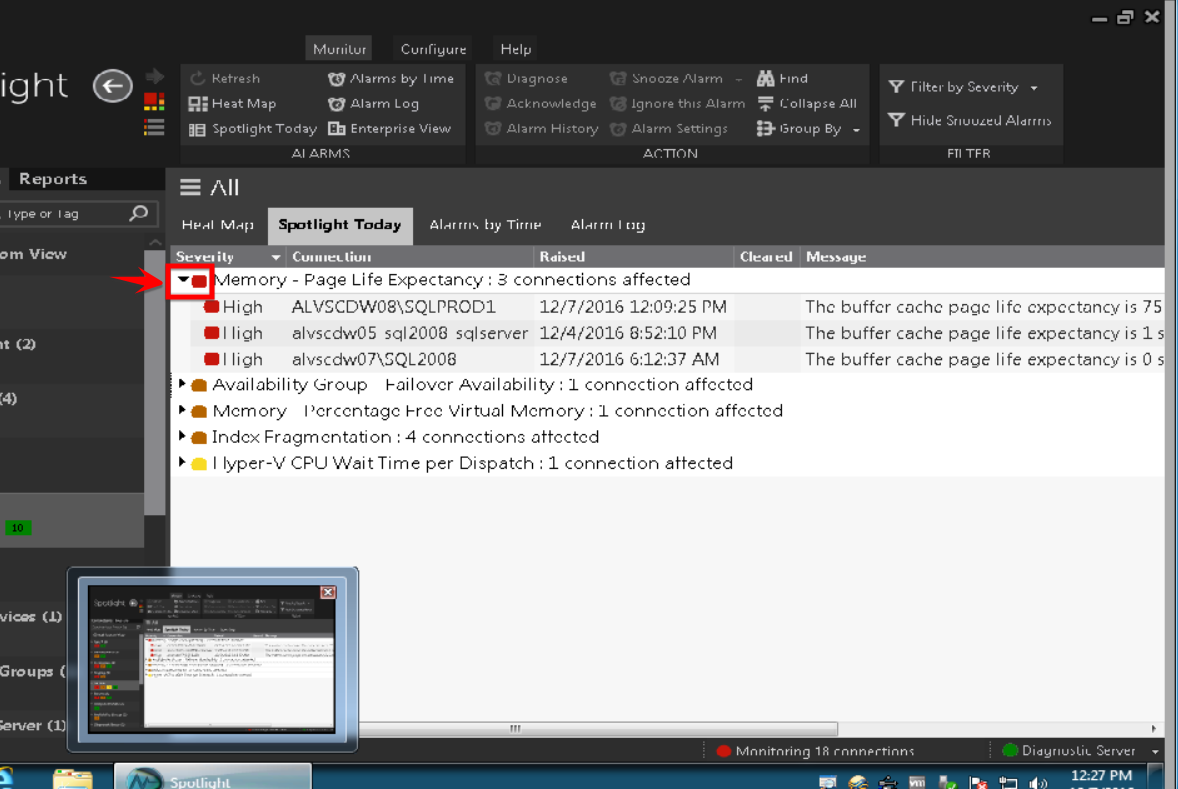Click the green 10 badge in sidebar
Screen dimensions: 1178x789
[17, 528]
